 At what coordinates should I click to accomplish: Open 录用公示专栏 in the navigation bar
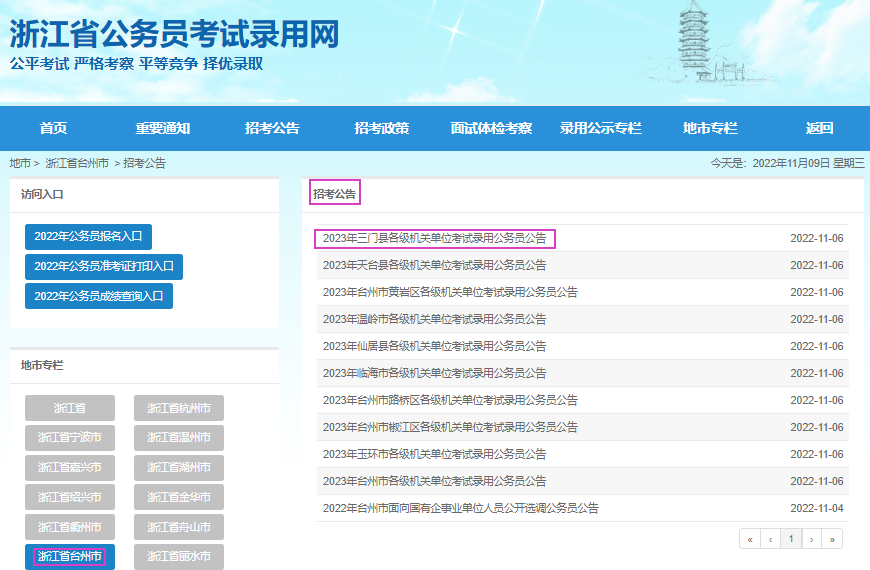(x=600, y=128)
